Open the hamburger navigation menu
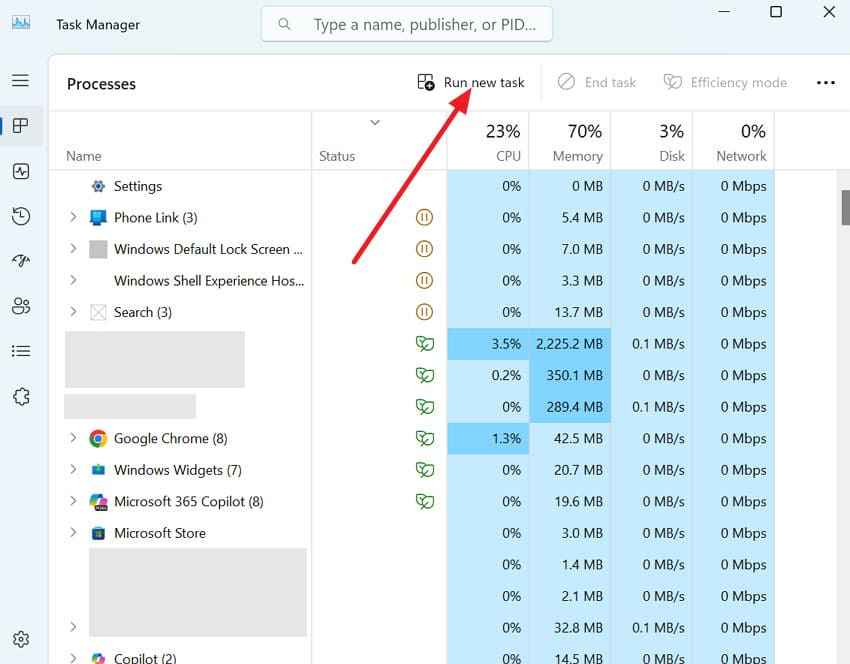Viewport: 850px width, 664px height. [21, 80]
